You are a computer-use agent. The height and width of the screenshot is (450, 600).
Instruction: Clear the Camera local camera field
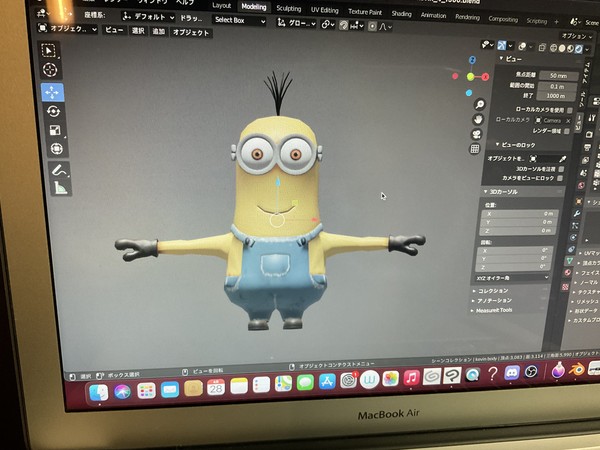point(568,121)
